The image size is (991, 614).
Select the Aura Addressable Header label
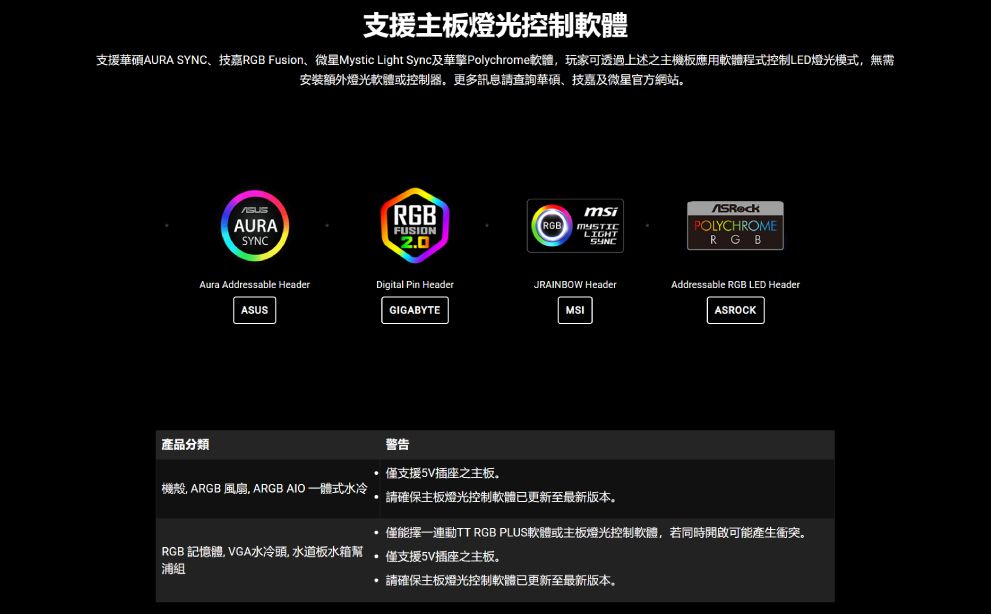255,285
